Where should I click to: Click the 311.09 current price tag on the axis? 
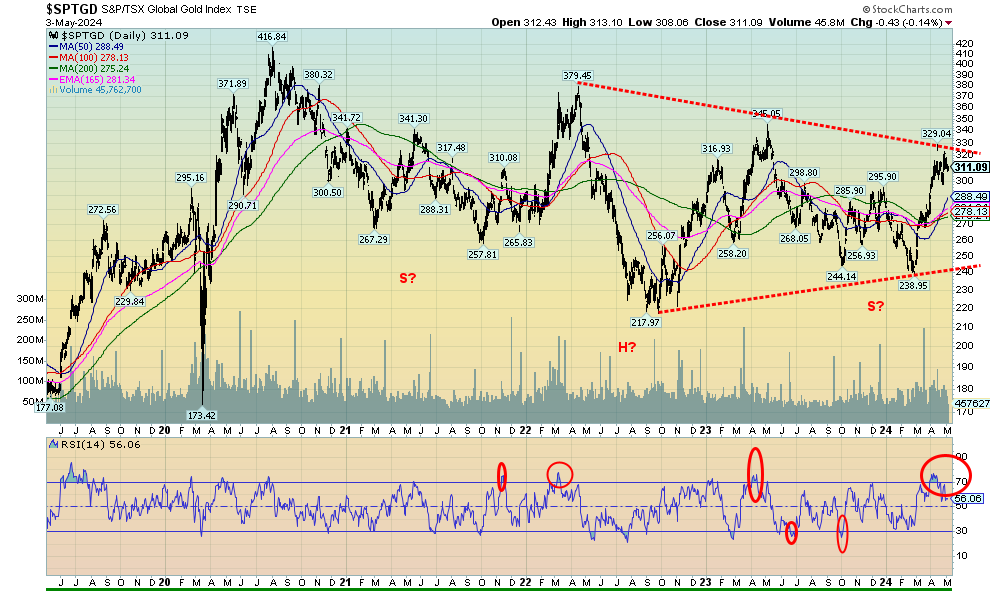click(968, 167)
